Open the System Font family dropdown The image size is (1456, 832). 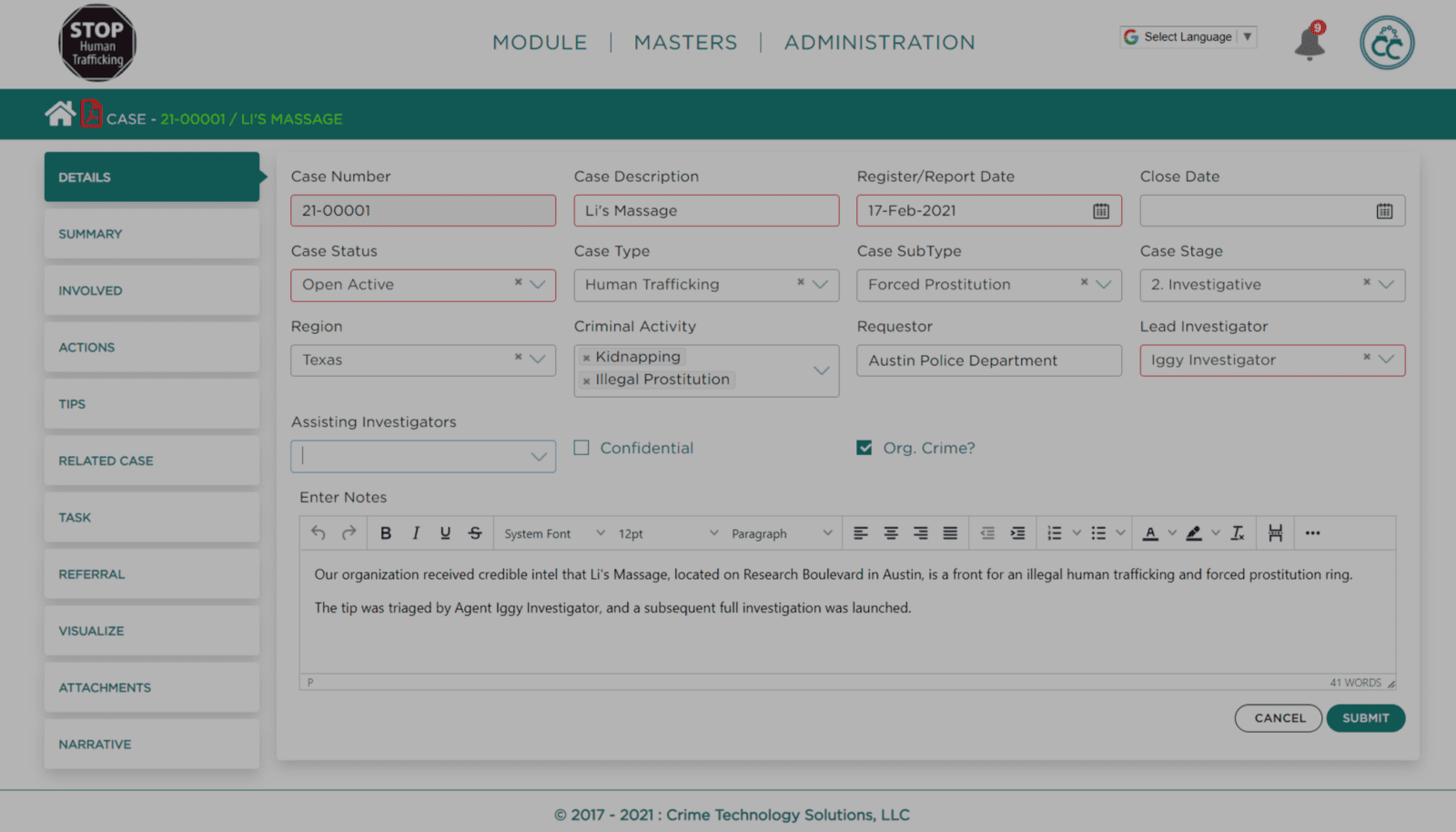[x=554, y=533]
